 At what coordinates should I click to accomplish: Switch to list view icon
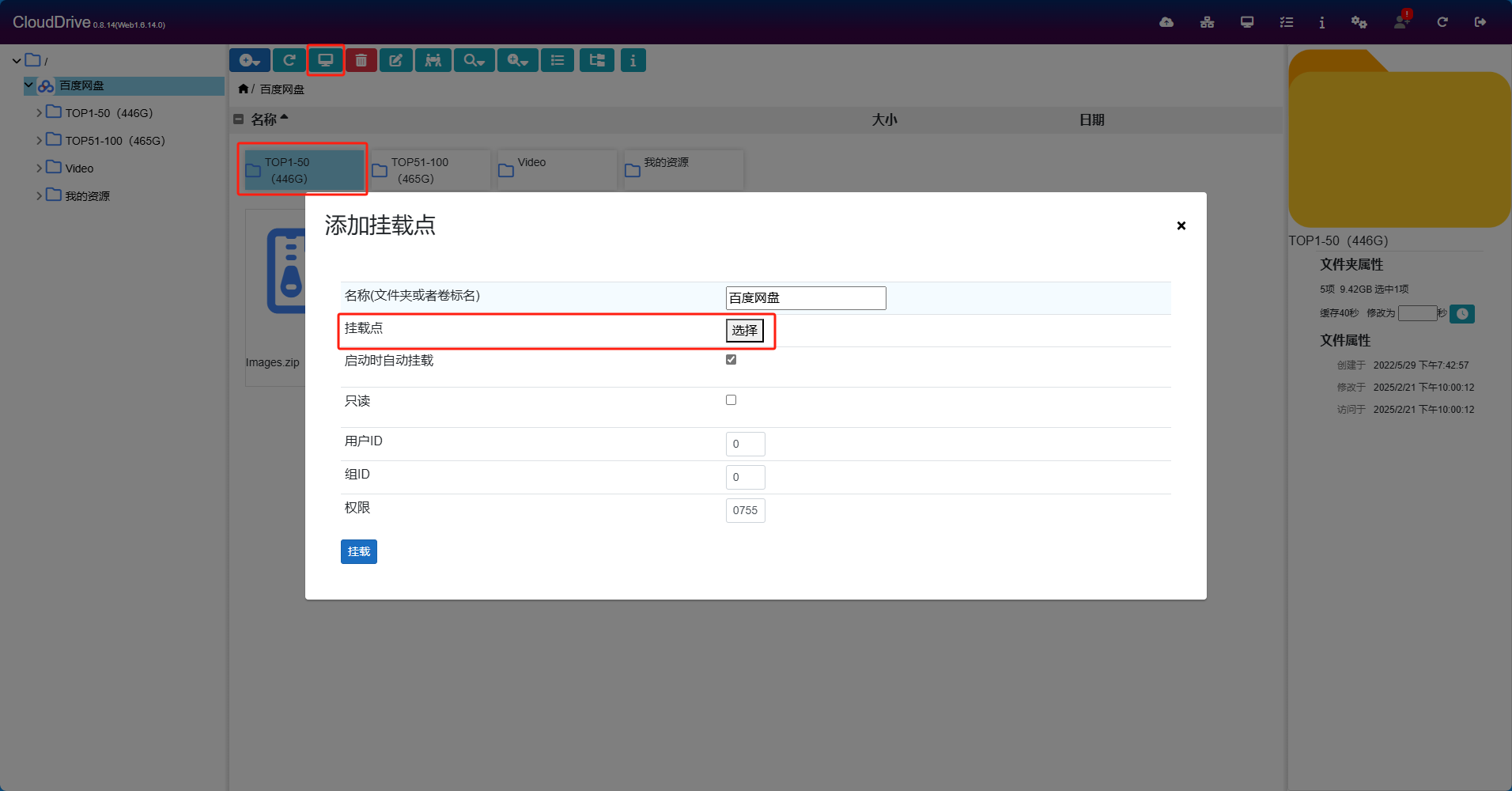coord(558,60)
